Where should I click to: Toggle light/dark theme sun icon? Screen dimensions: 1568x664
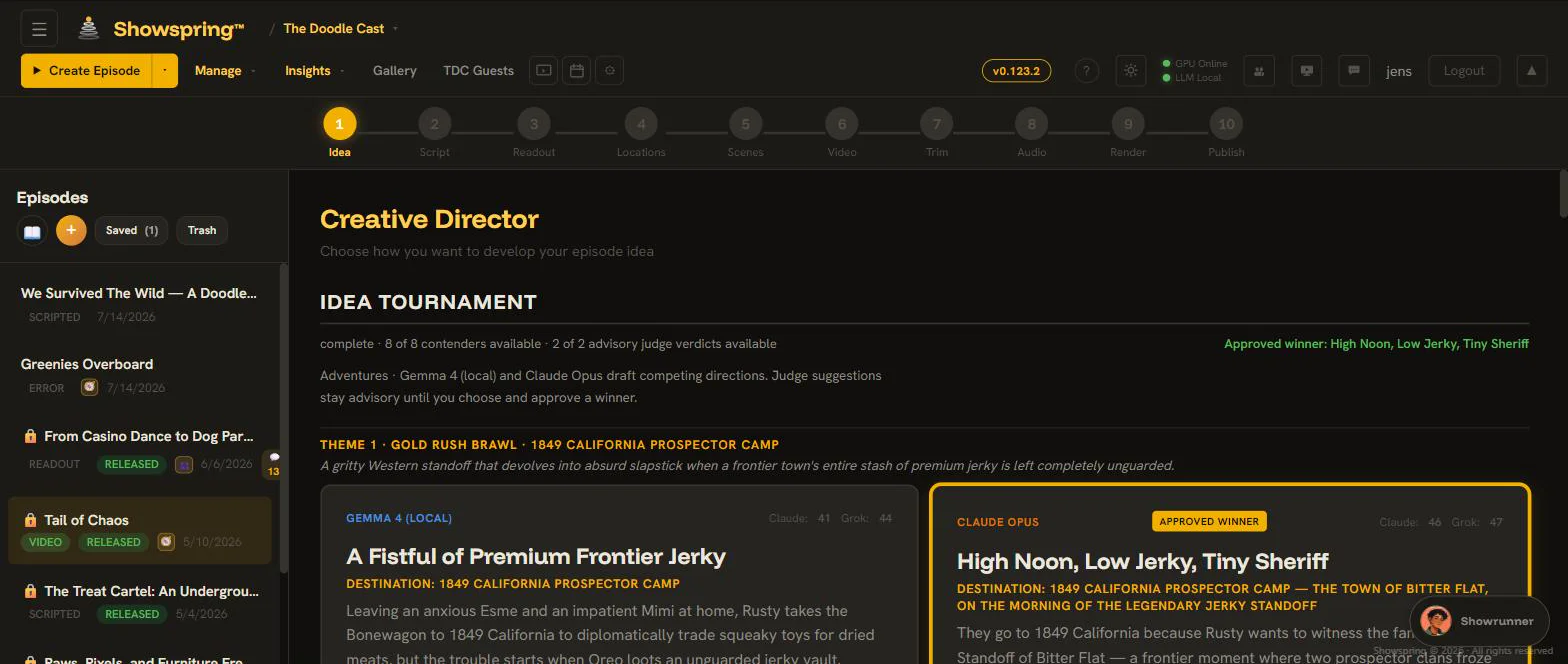(x=1131, y=71)
